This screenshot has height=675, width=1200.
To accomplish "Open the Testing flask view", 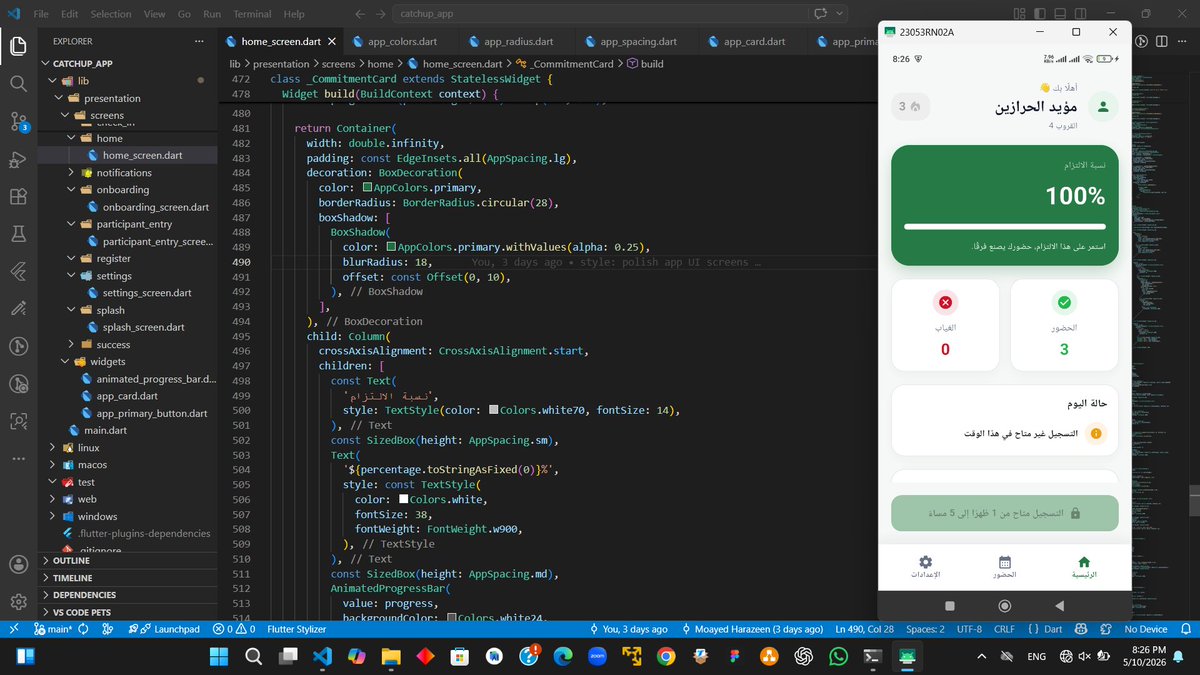I will coord(18,234).
